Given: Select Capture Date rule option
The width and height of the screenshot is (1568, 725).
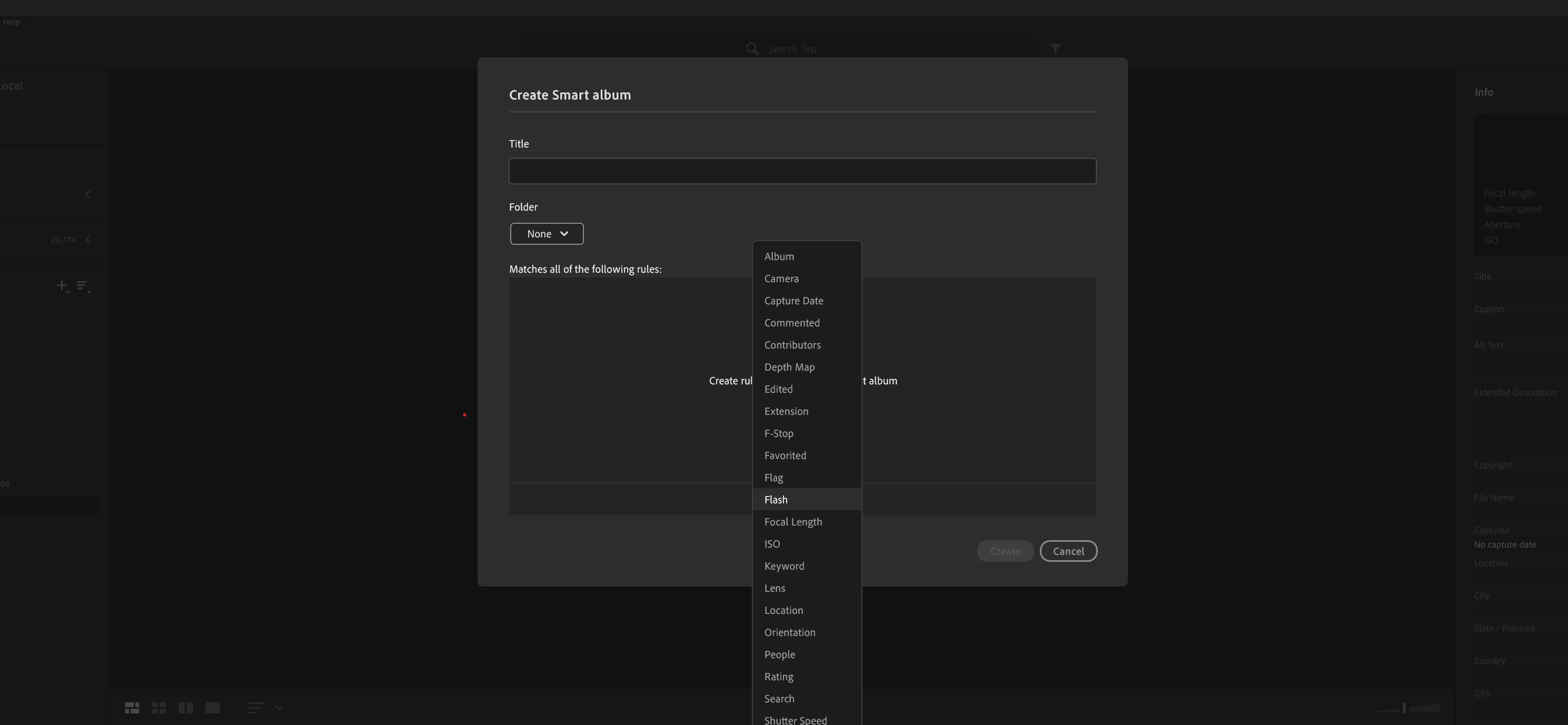Looking at the screenshot, I should point(793,301).
